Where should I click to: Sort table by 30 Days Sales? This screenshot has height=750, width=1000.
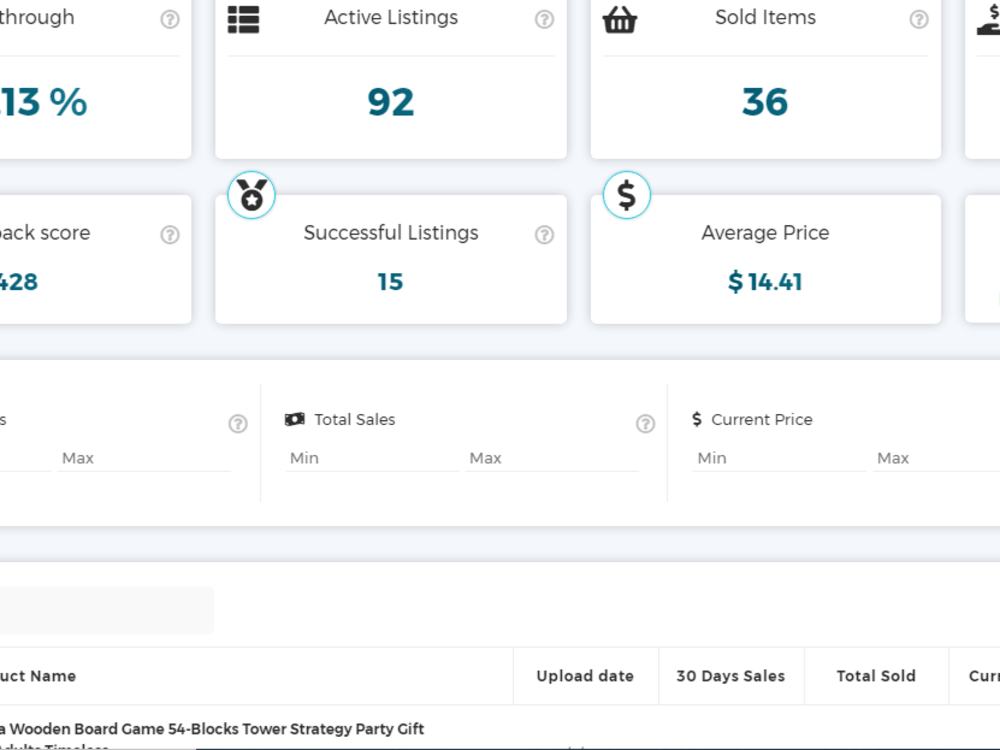[731, 676]
